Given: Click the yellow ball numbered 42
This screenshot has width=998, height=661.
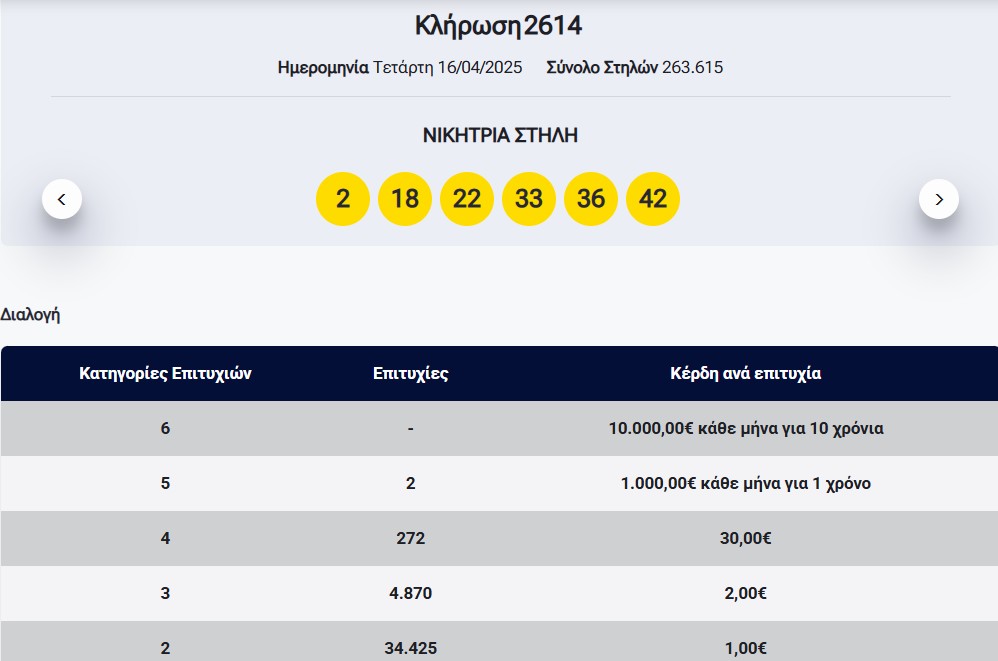Looking at the screenshot, I should pos(653,199).
